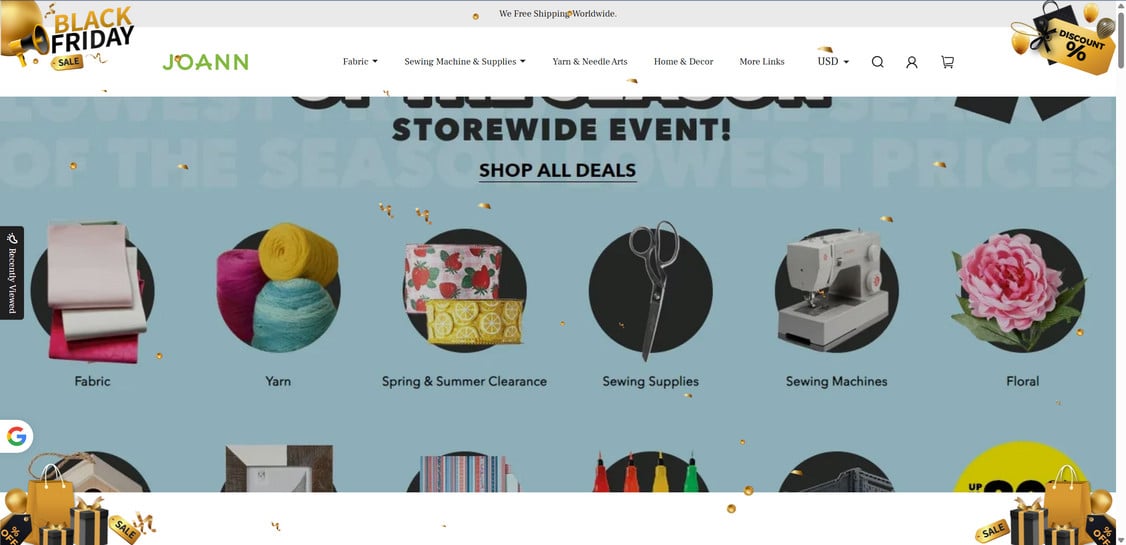Select the Sewing Machines category thumbnail

pyautogui.click(x=836, y=291)
